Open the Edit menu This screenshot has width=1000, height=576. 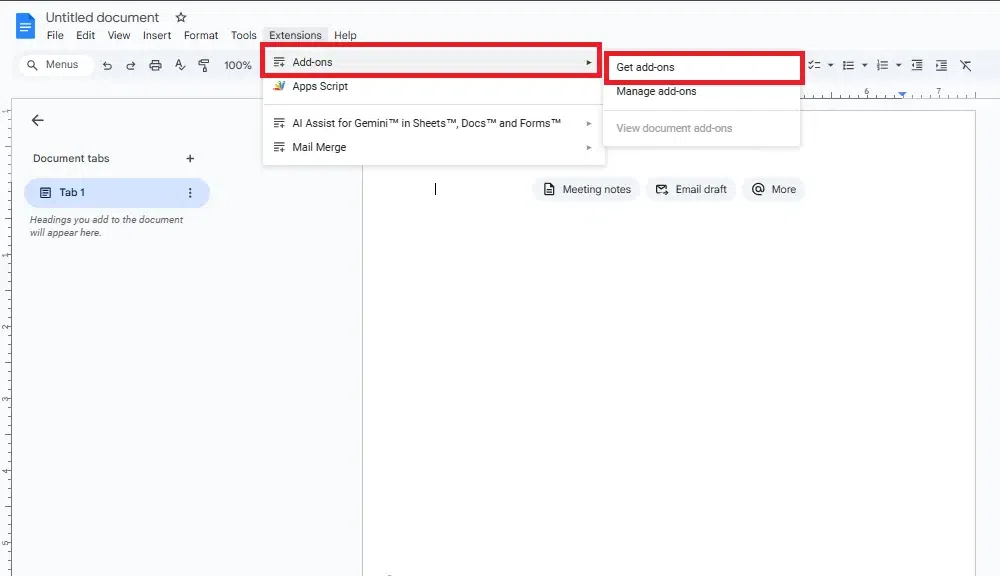(x=85, y=35)
